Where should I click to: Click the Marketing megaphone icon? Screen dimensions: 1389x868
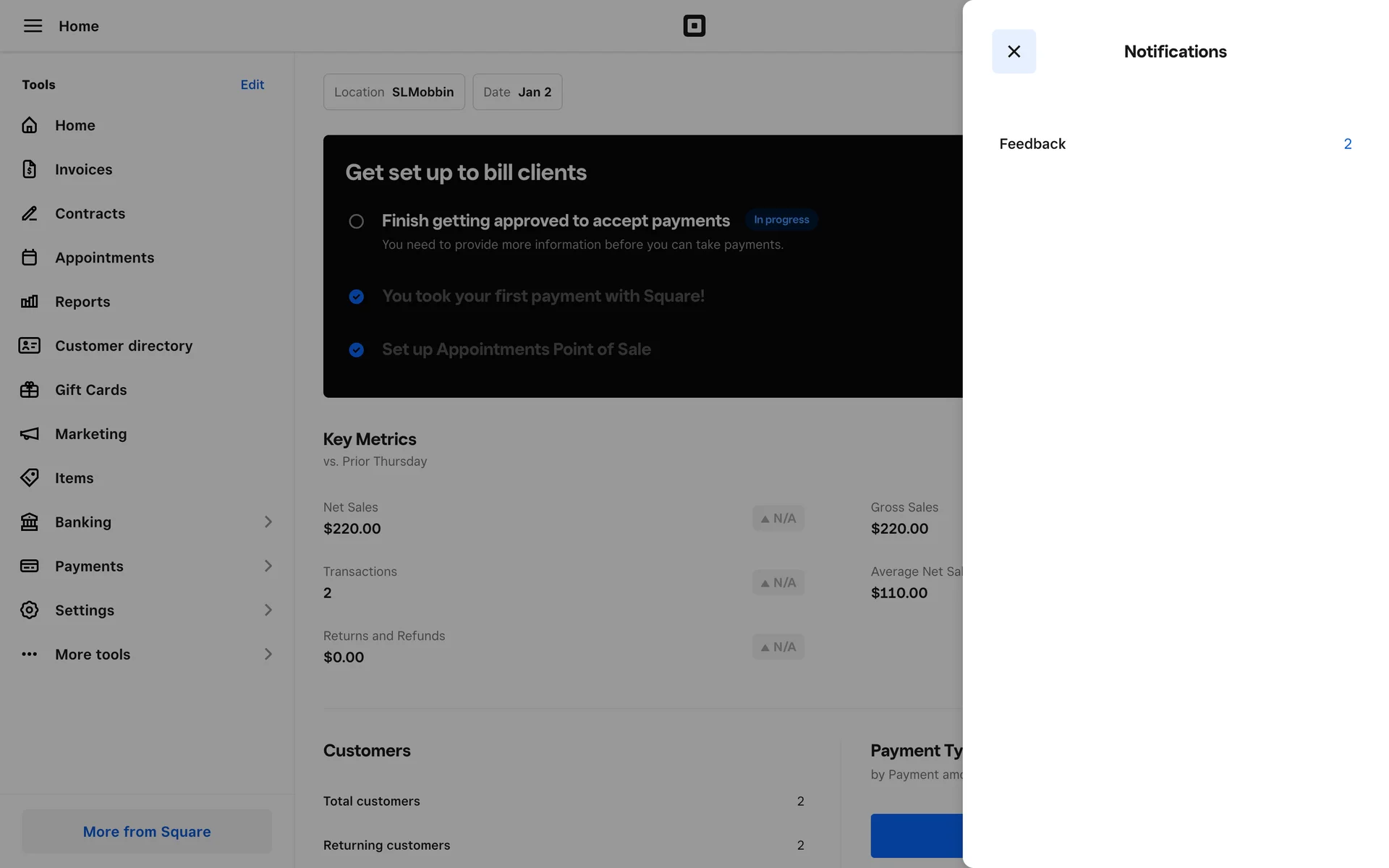pos(29,434)
